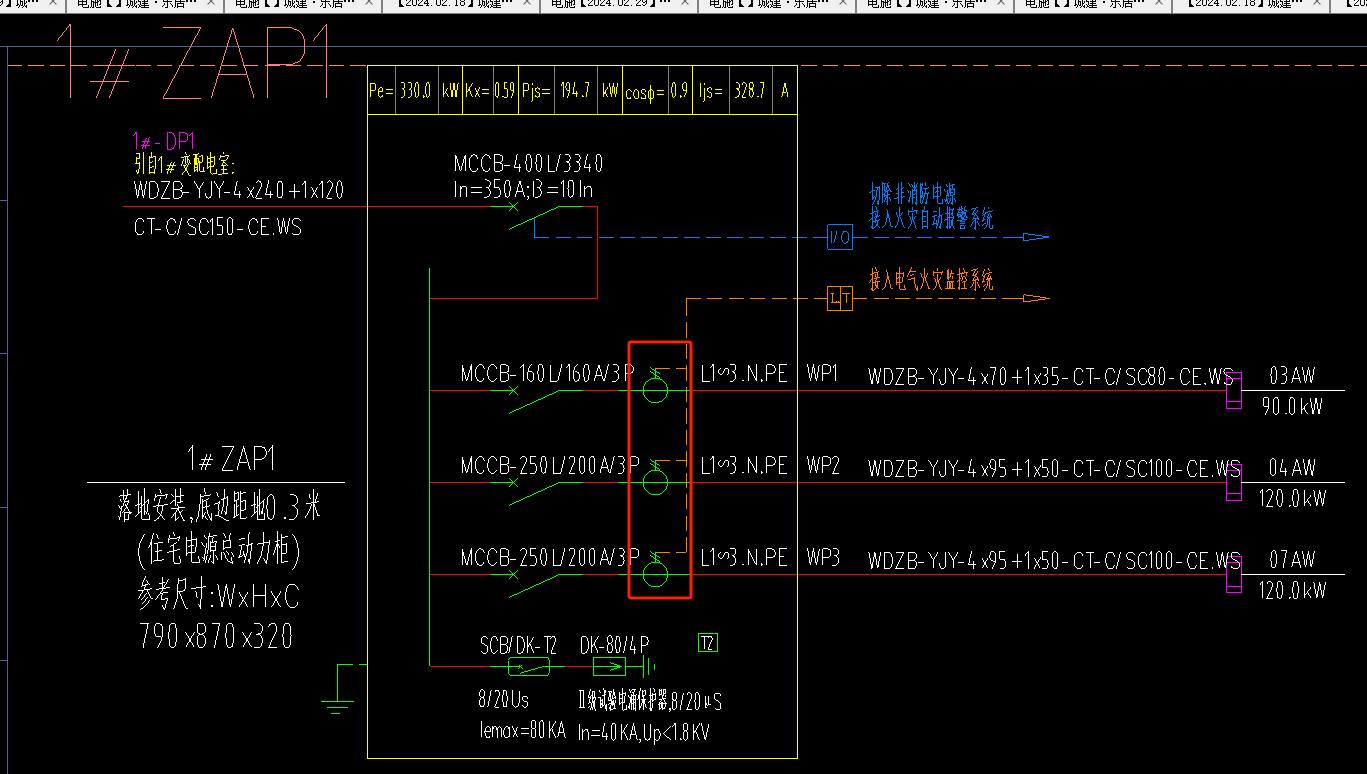Image resolution: width=1367 pixels, height=774 pixels.
Task: Select the 194.7 Pjs value cell
Action: tap(575, 90)
